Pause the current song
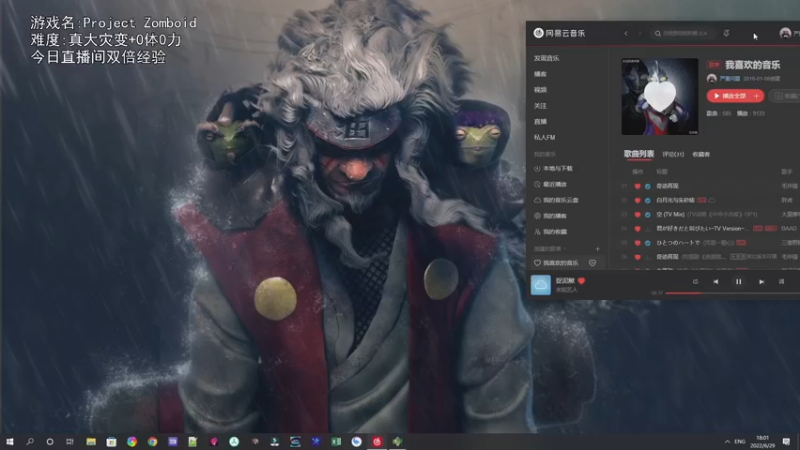This screenshot has height=450, width=800. (x=738, y=282)
